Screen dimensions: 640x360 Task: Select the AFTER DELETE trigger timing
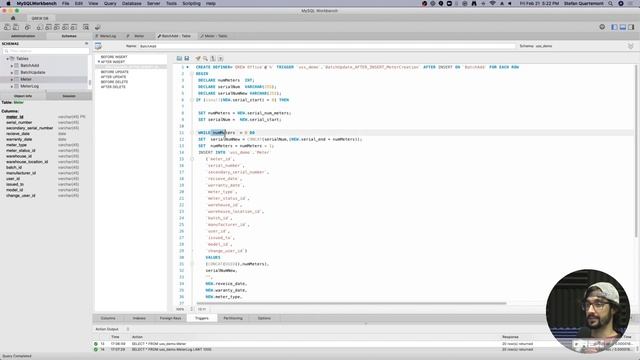pyautogui.click(x=113, y=87)
